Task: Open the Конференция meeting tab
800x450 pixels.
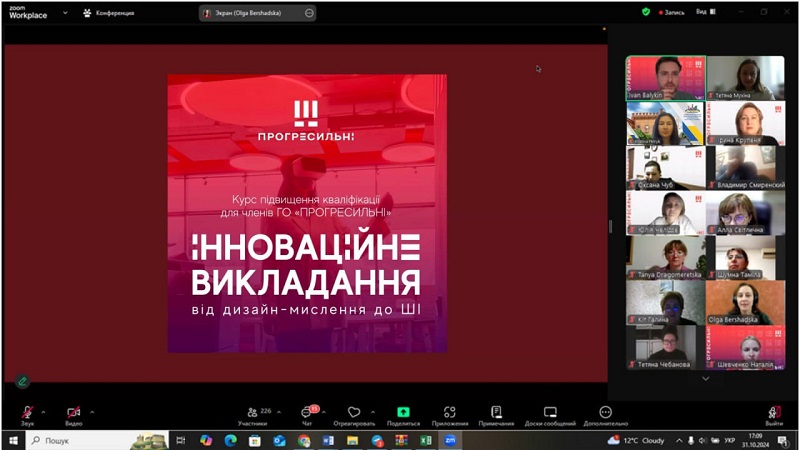Action: click(109, 13)
